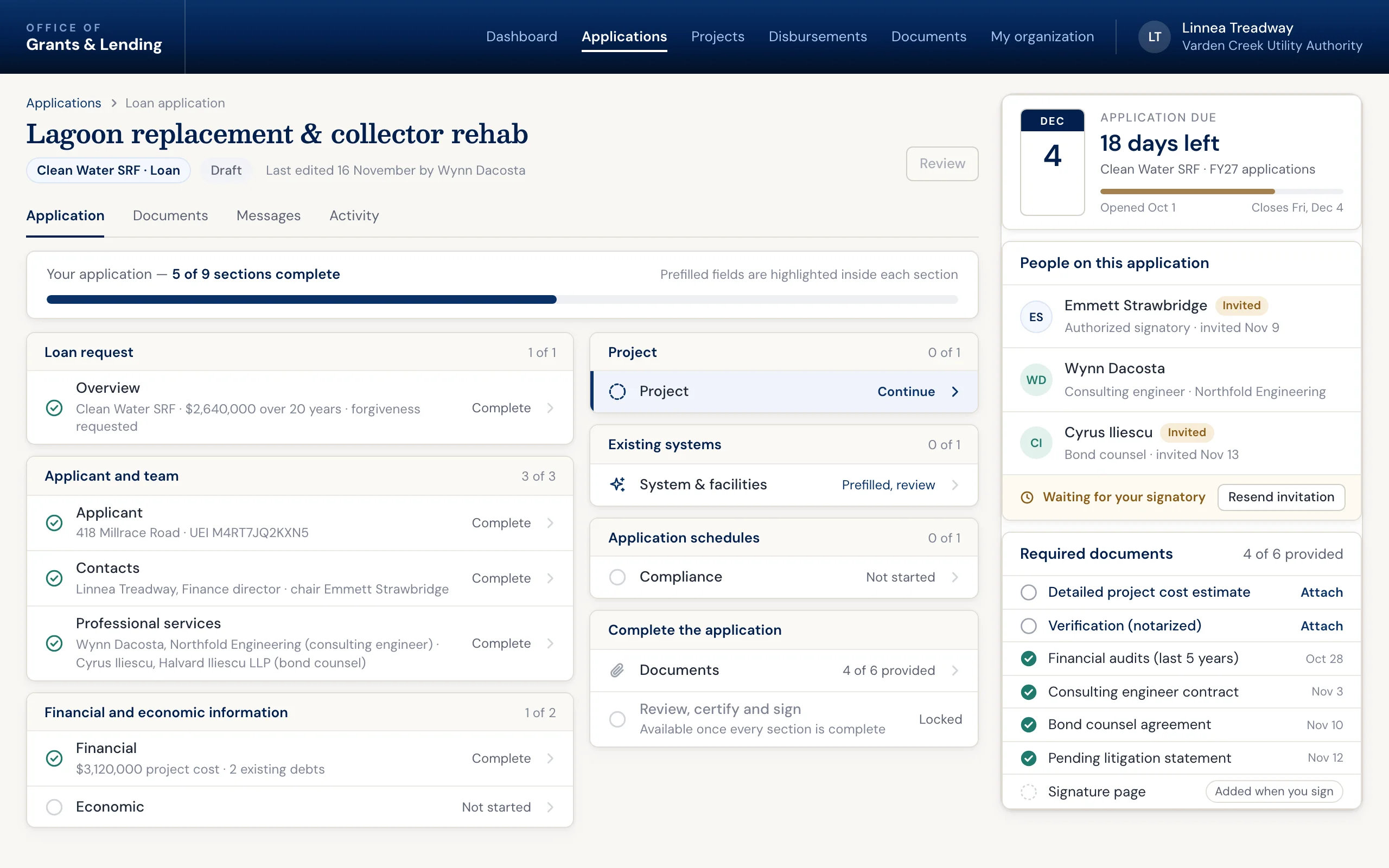Click the chevron next to Continue

pyautogui.click(x=955, y=392)
